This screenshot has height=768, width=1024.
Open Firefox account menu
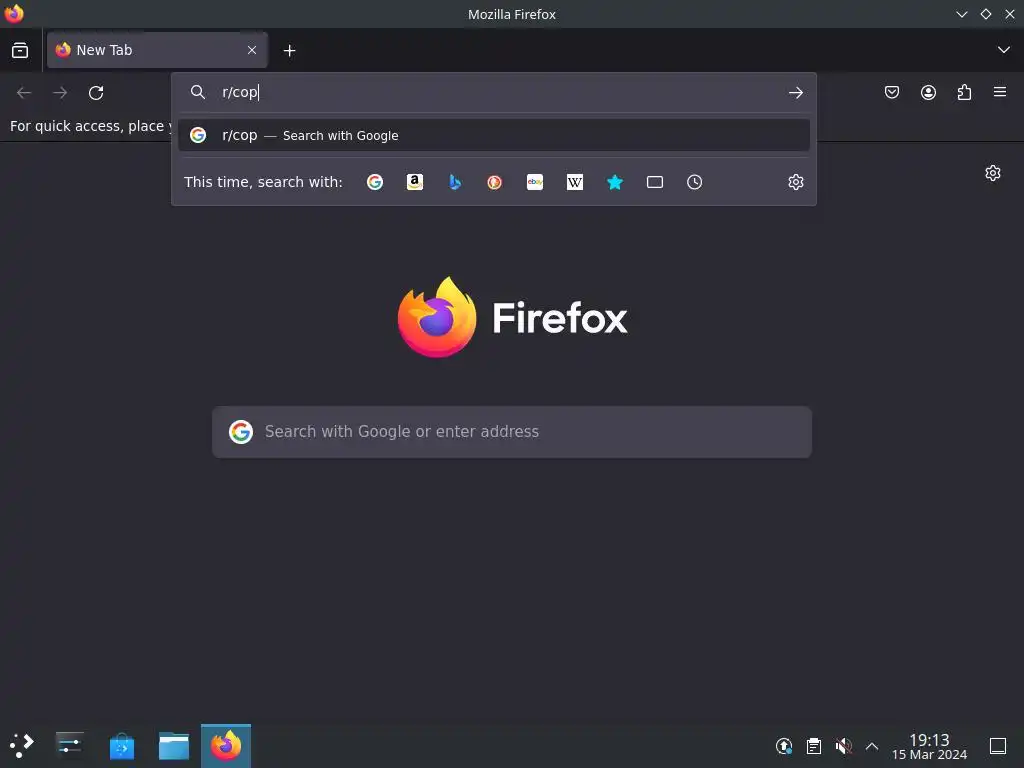928,92
